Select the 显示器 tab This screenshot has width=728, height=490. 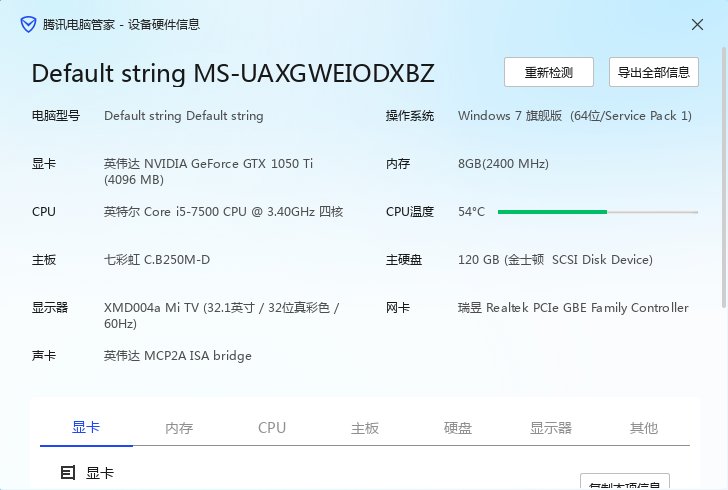(551, 428)
